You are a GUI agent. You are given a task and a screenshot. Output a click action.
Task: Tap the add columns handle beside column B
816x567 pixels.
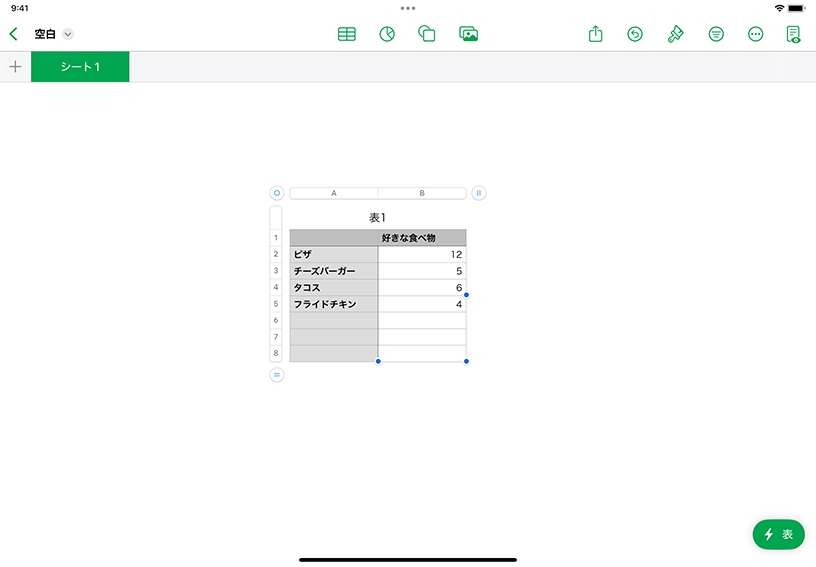(x=479, y=193)
